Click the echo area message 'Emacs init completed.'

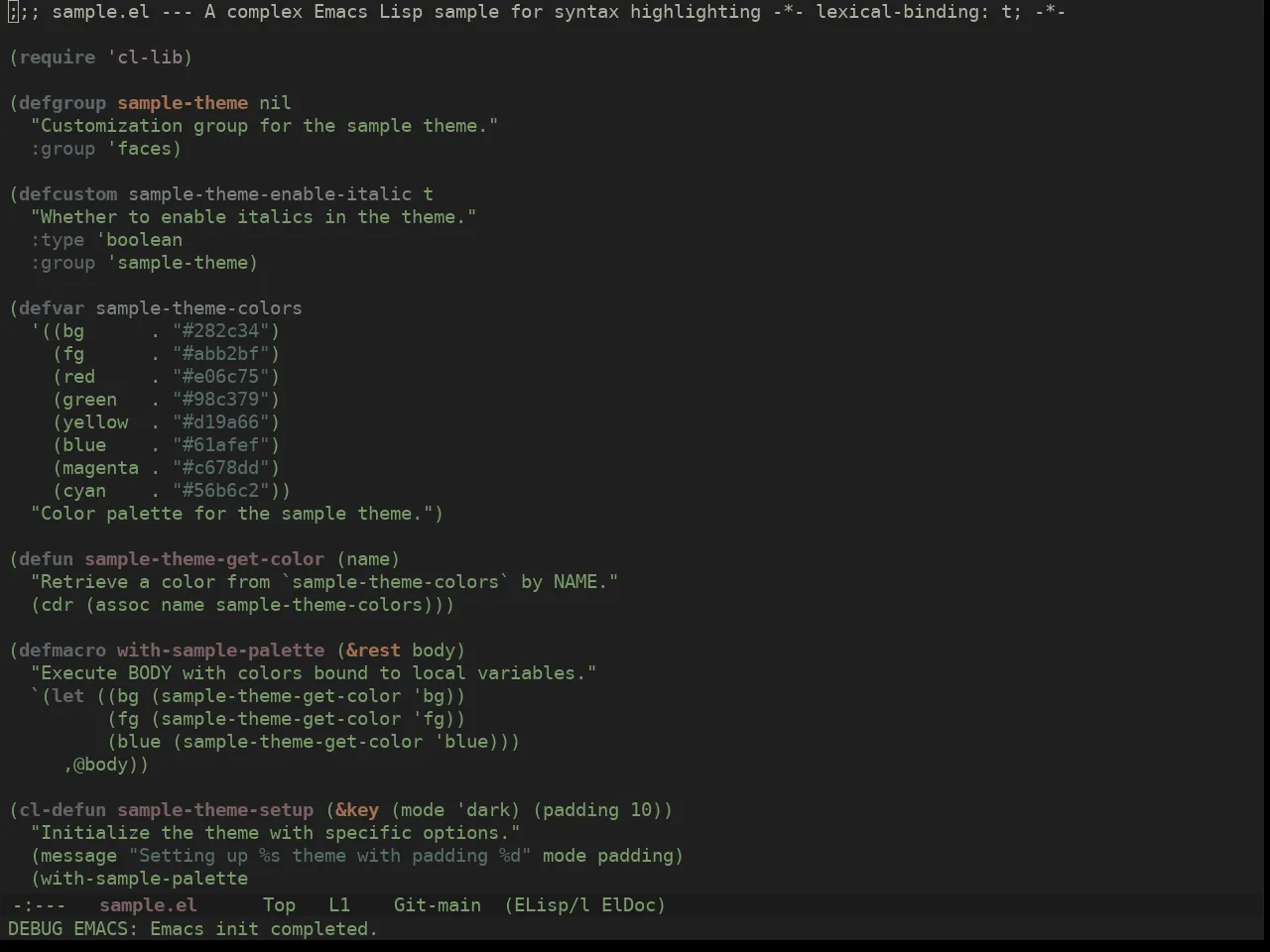coord(263,928)
